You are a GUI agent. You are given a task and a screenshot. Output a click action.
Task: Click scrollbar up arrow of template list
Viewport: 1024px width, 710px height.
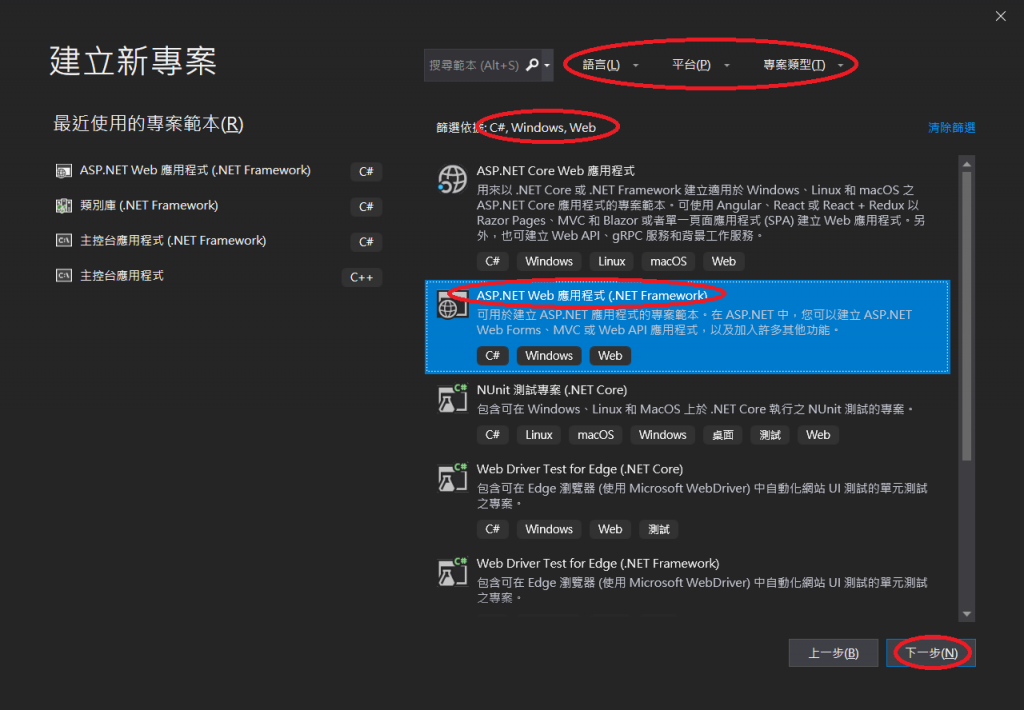click(967, 163)
